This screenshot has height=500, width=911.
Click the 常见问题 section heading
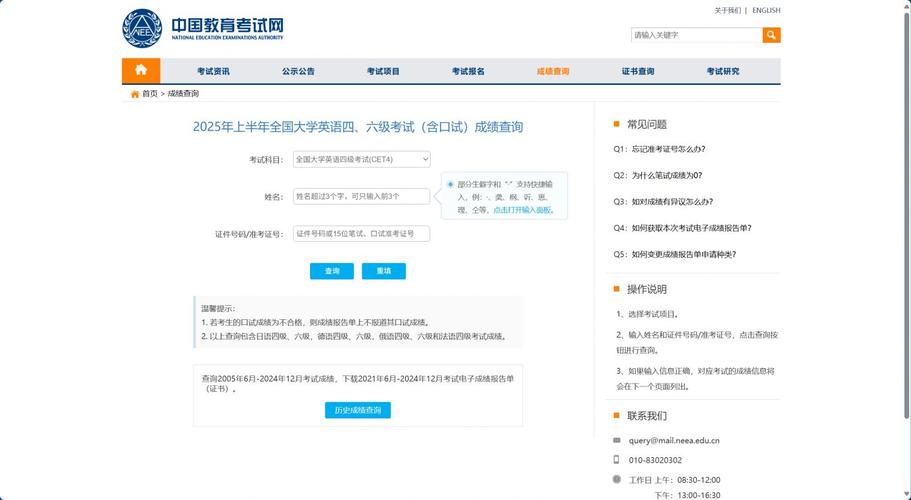[x=647, y=124]
